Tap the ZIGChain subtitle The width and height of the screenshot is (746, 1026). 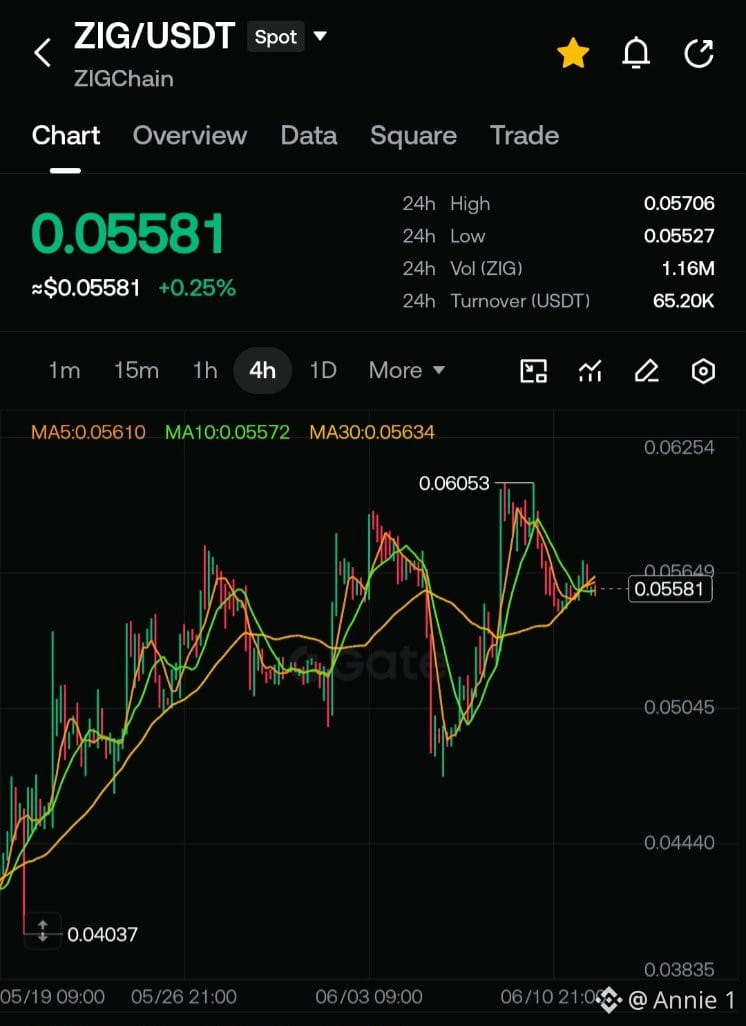click(x=124, y=79)
